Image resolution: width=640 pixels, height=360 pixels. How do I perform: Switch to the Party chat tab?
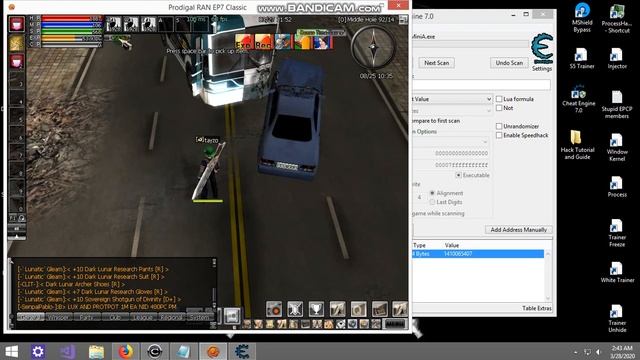(87, 317)
